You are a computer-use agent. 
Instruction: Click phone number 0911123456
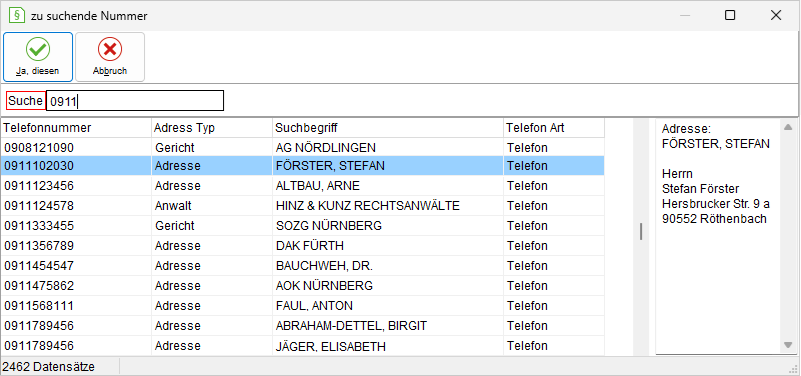coord(39,185)
